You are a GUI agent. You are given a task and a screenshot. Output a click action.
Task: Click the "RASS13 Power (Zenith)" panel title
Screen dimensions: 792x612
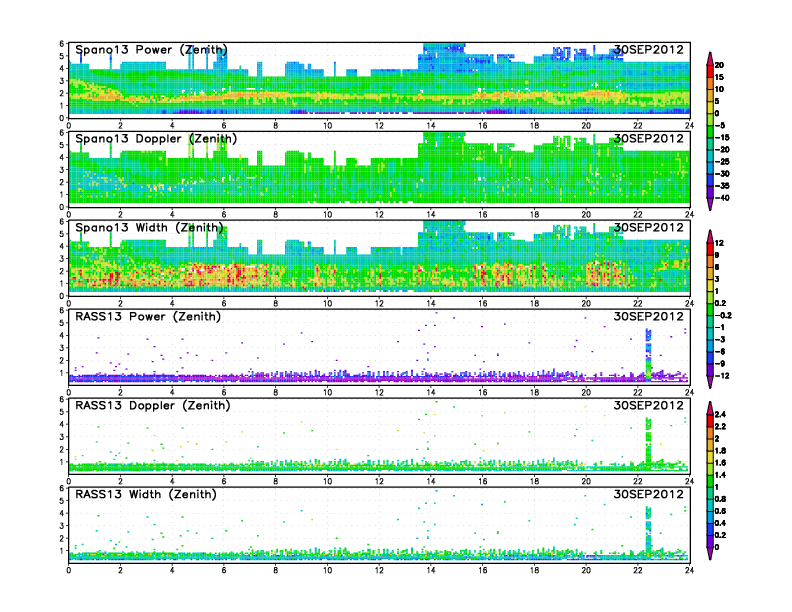point(148,317)
